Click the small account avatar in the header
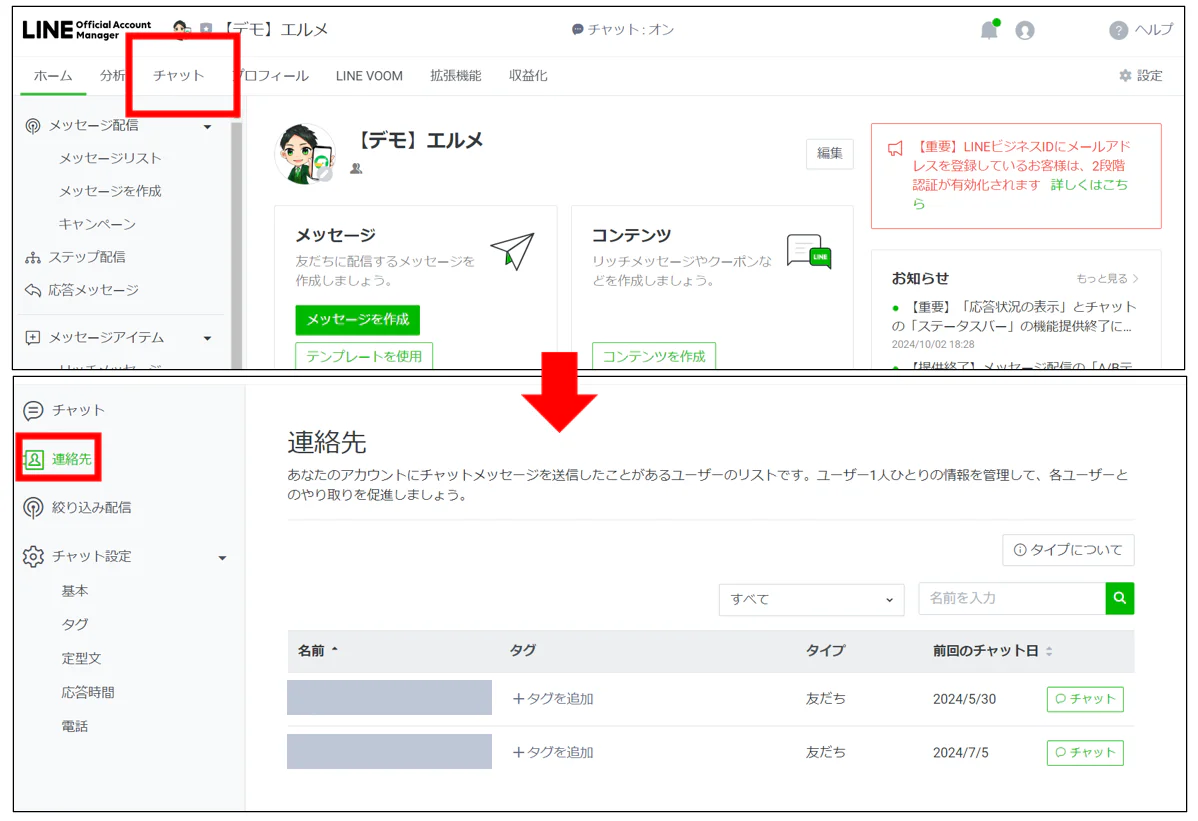 tap(182, 29)
